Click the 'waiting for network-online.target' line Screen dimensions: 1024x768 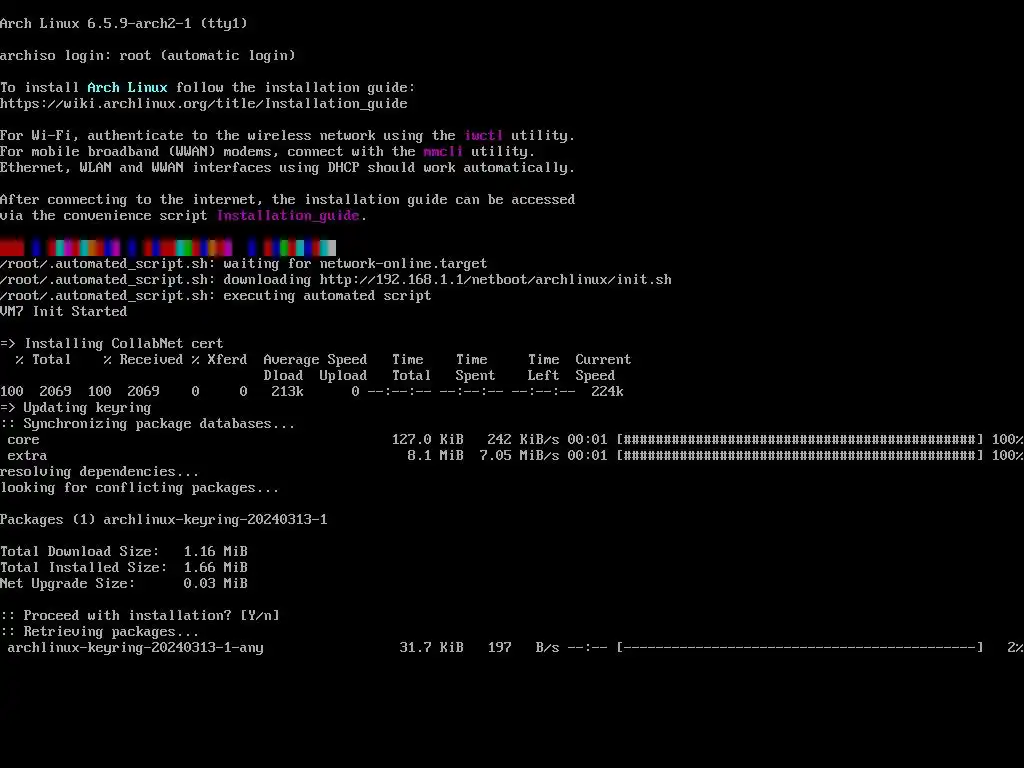(x=244, y=263)
